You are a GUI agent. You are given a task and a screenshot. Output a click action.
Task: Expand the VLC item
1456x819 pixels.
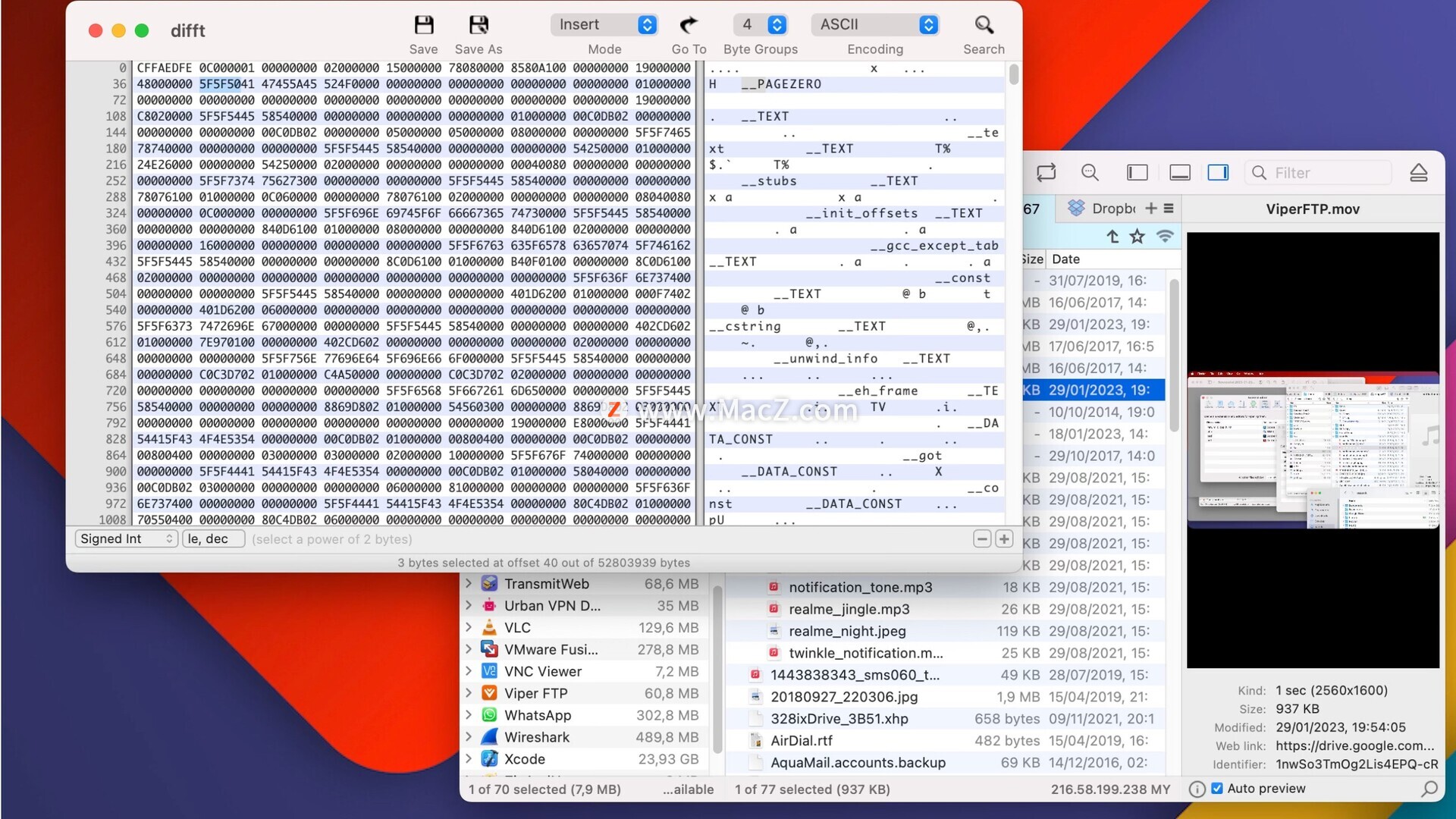click(469, 628)
